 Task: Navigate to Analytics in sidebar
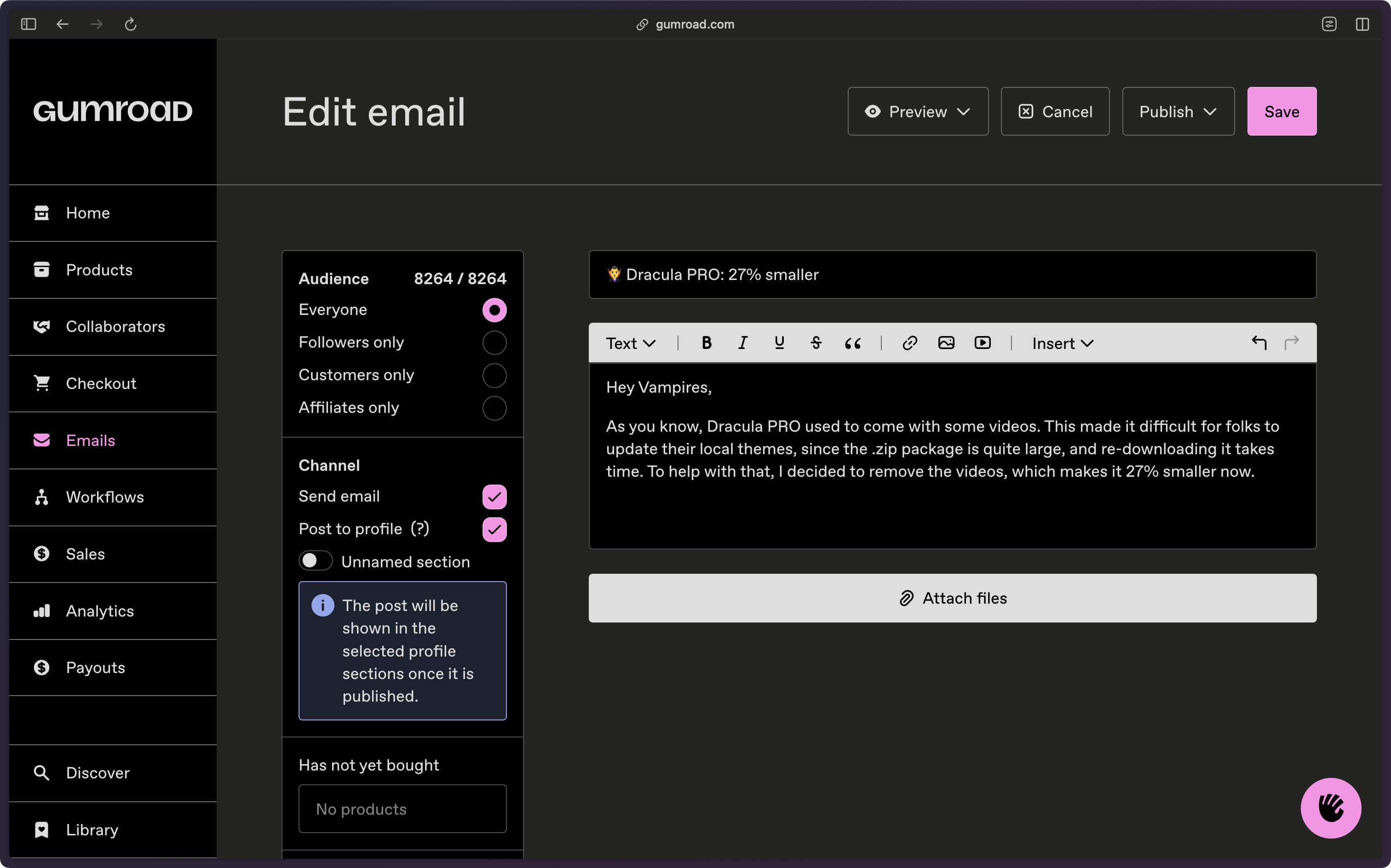coord(100,610)
